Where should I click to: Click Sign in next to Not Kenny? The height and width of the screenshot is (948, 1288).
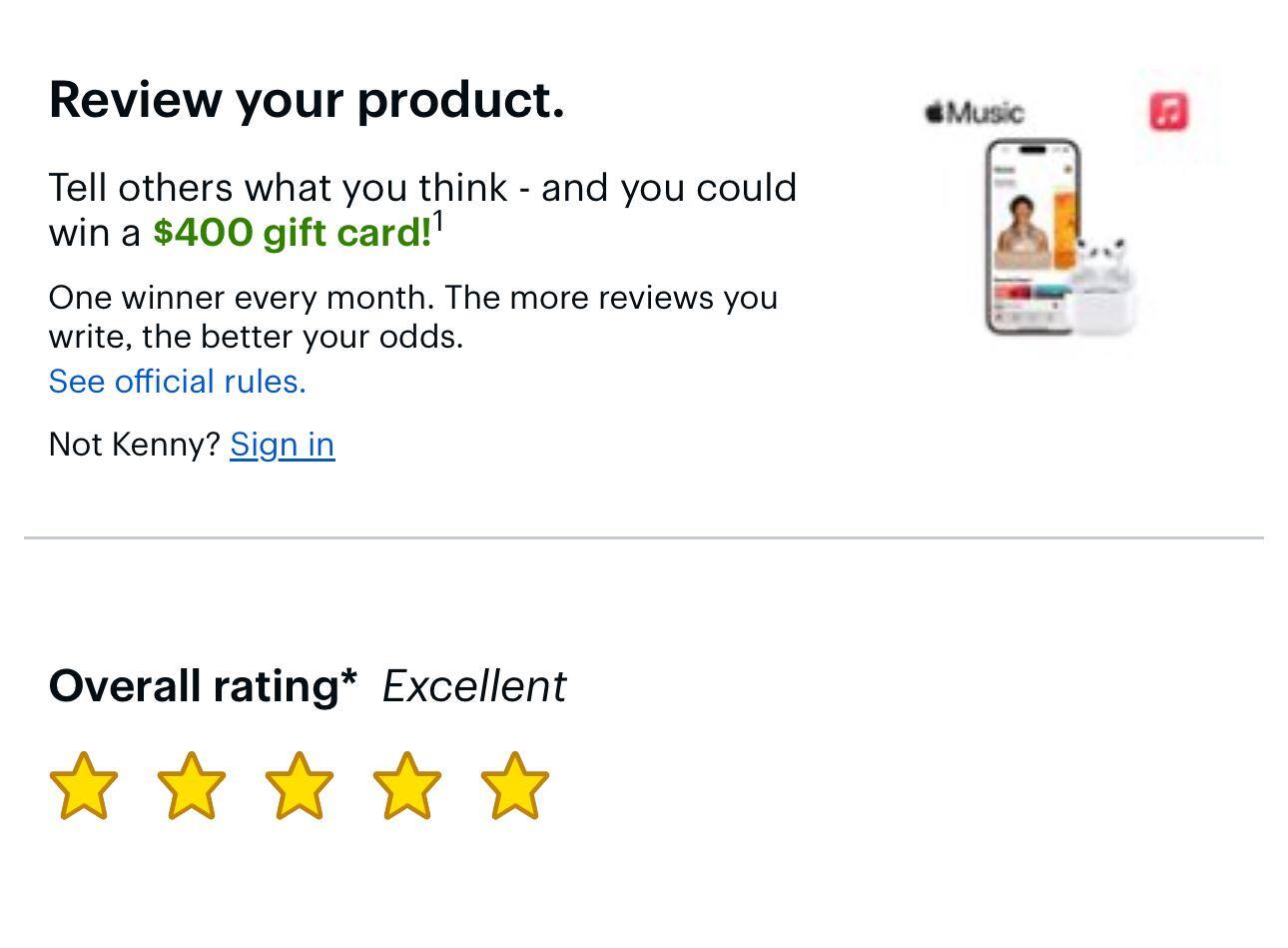pos(283,445)
